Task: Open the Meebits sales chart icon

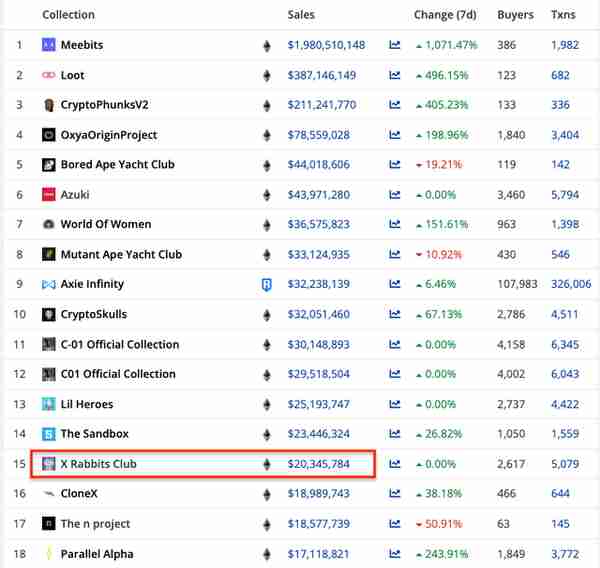Action: pyautogui.click(x=395, y=45)
